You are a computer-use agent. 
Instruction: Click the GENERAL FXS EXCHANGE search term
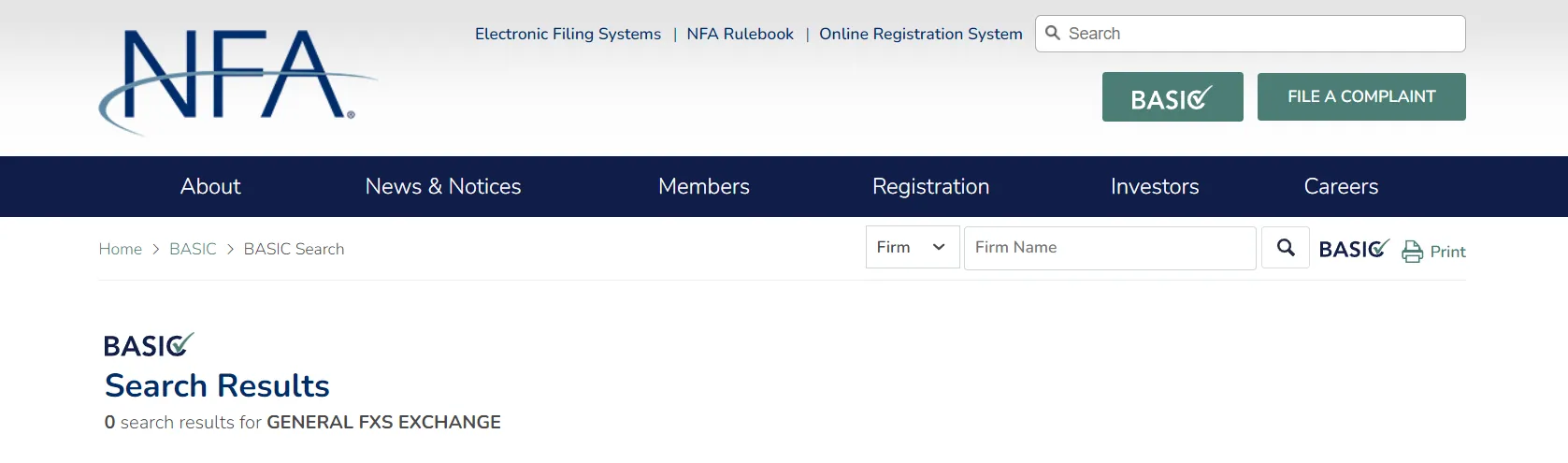383,422
